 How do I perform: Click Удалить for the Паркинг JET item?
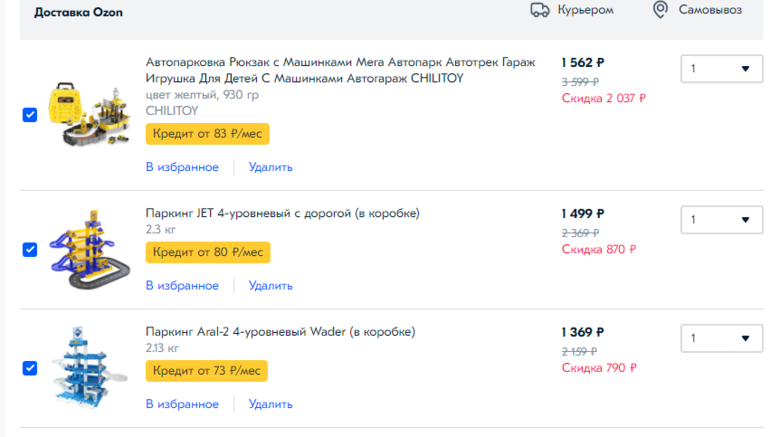click(270, 286)
